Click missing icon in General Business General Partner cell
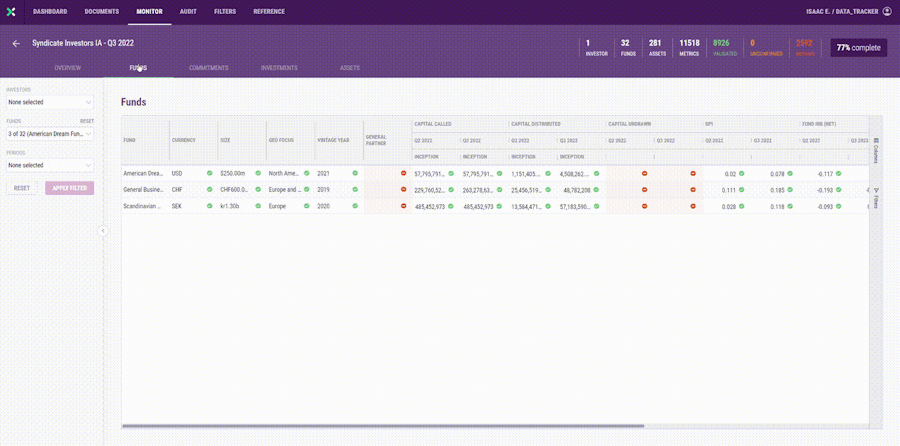 tap(404, 189)
